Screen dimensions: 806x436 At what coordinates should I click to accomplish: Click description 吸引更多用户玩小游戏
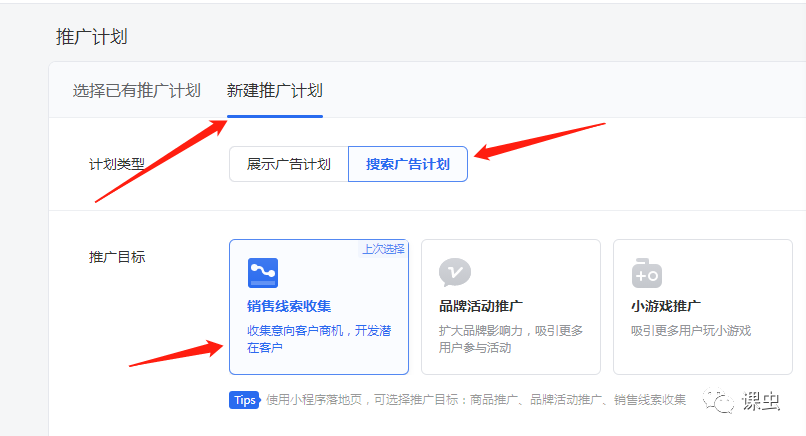click(x=691, y=331)
